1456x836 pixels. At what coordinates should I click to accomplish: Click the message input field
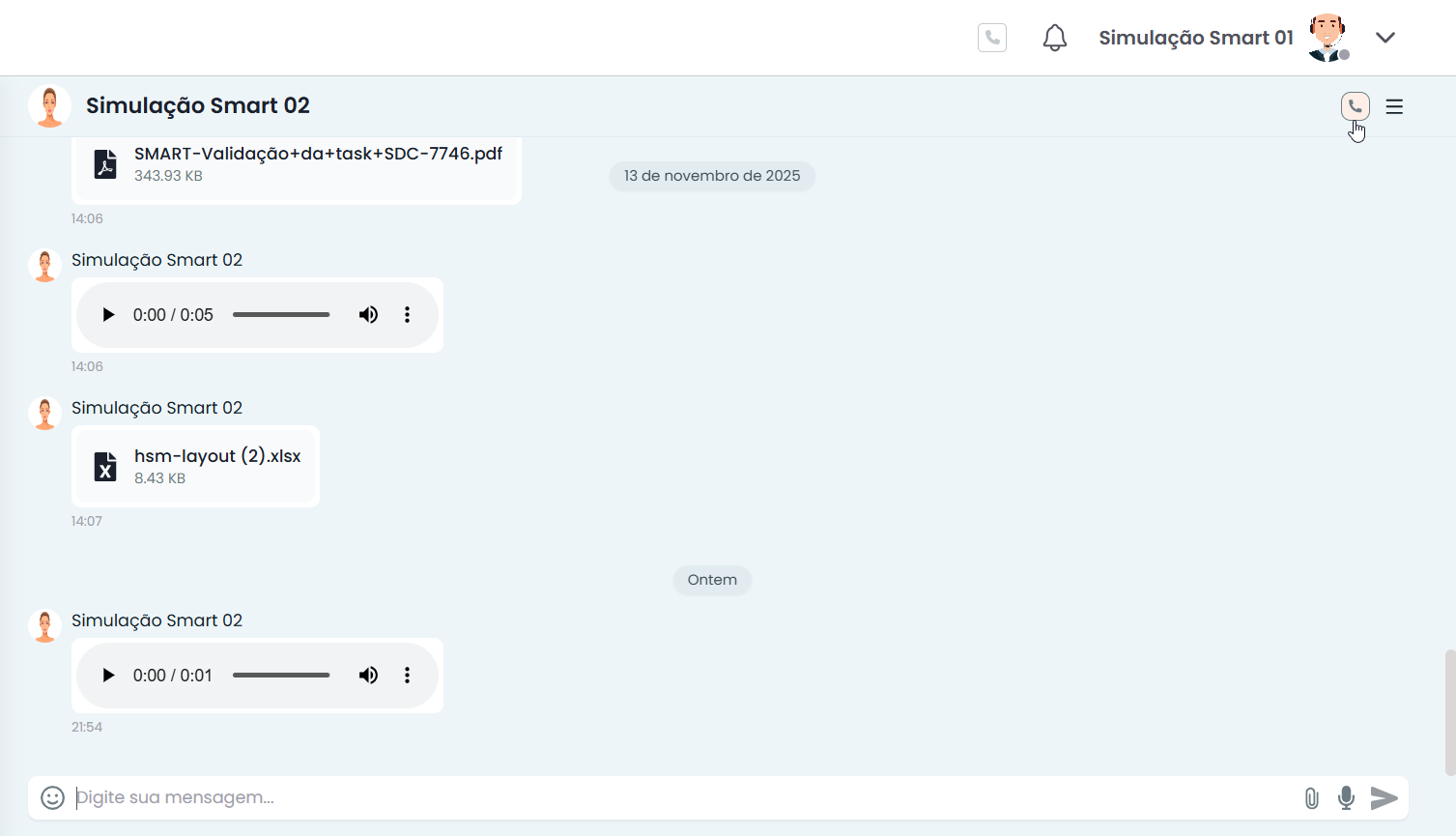[x=676, y=797]
